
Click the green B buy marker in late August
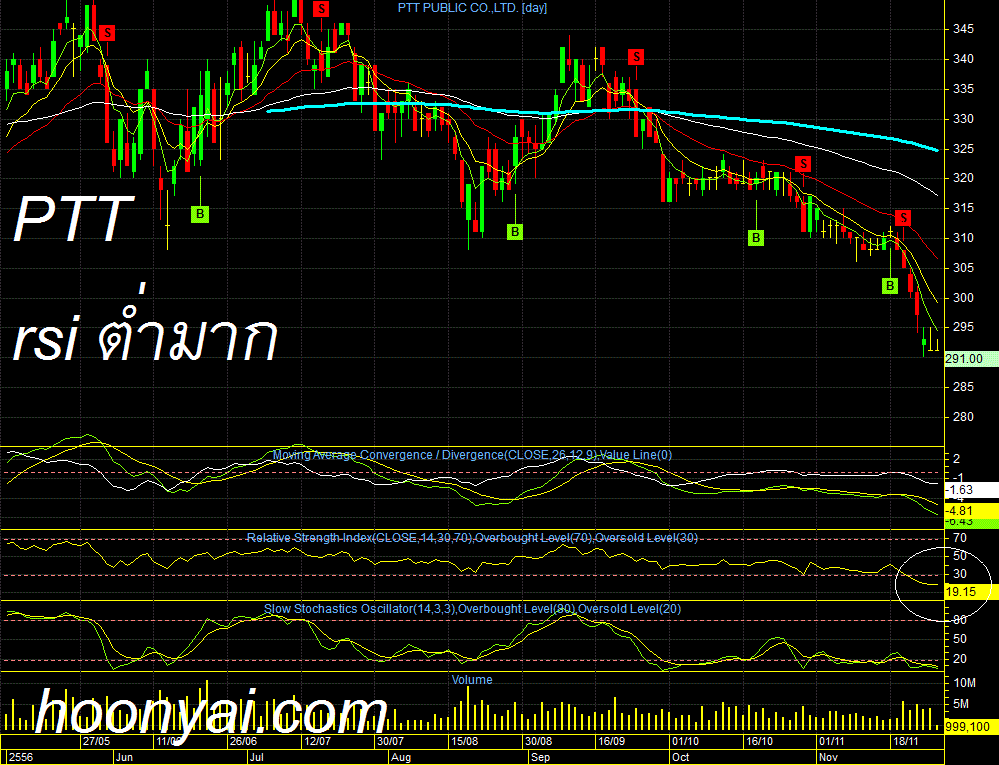(515, 232)
